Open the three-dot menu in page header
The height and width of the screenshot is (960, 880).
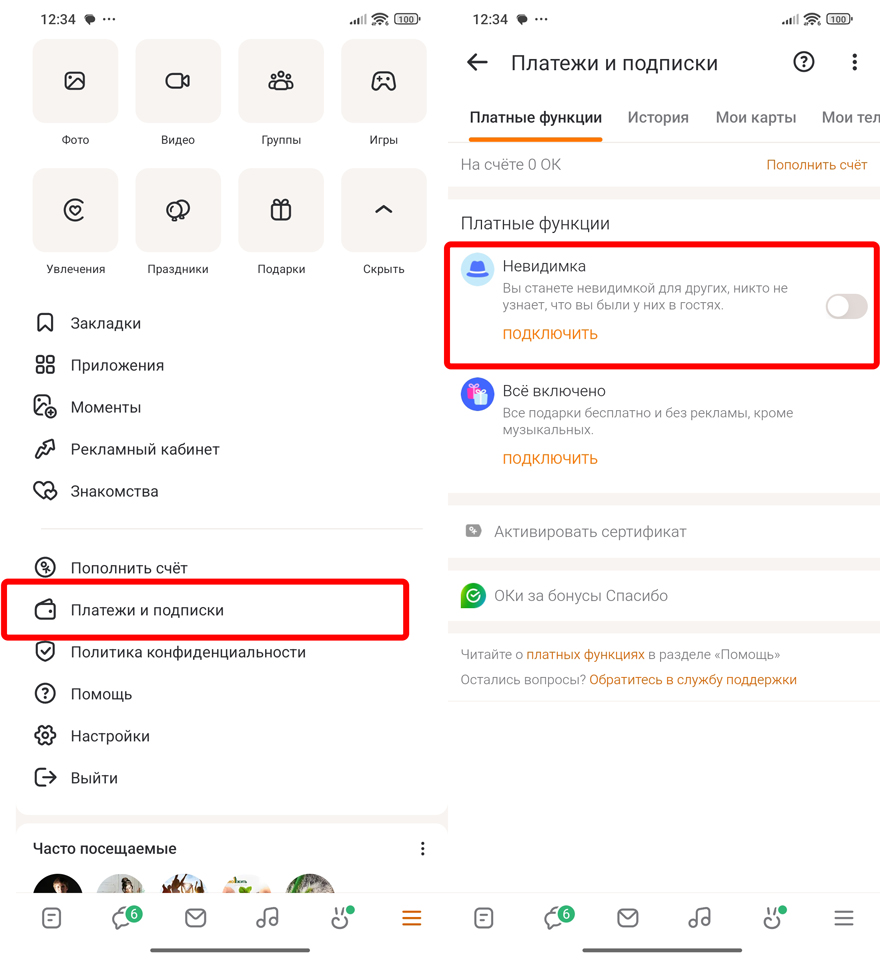[x=854, y=62]
